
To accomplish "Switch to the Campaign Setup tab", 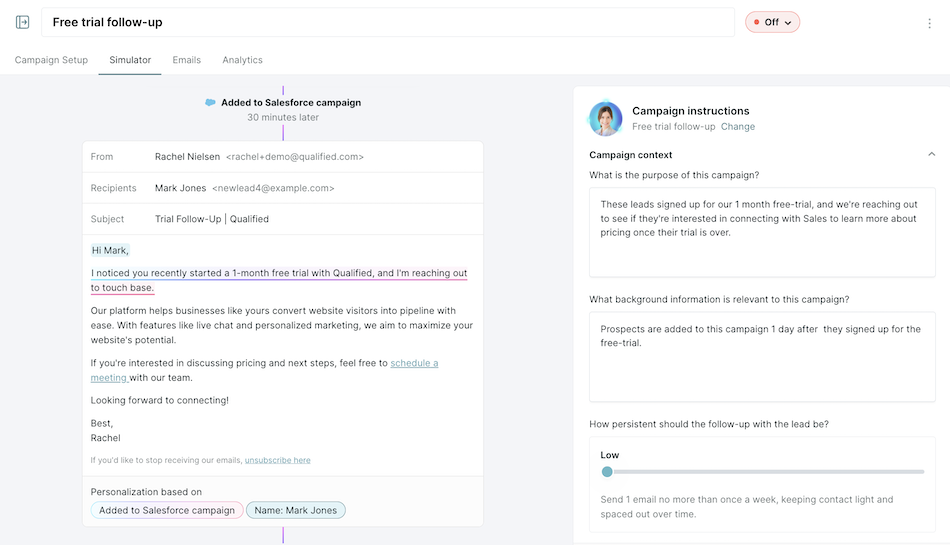I will tap(51, 60).
